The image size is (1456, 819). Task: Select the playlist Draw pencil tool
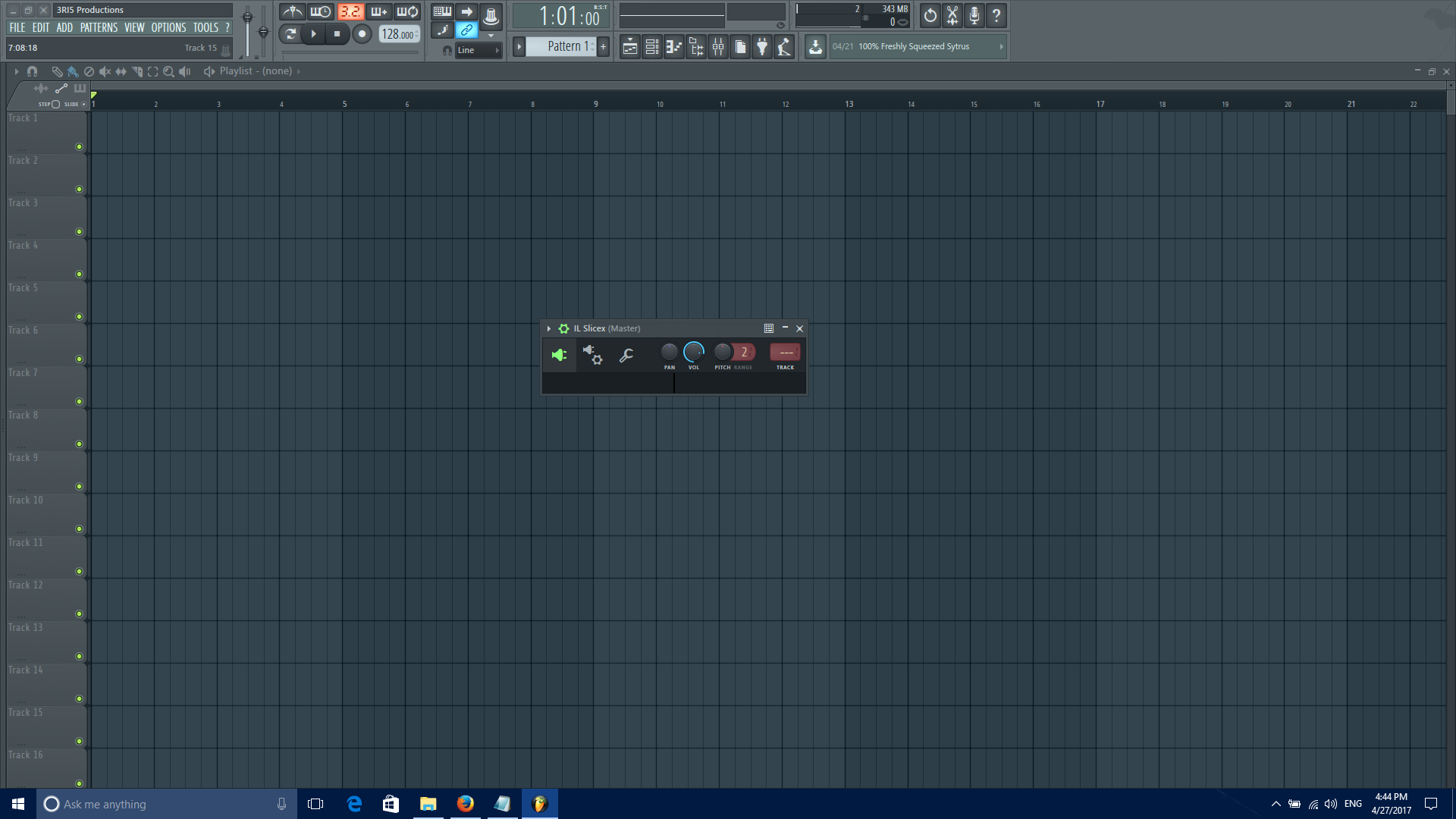pyautogui.click(x=57, y=71)
